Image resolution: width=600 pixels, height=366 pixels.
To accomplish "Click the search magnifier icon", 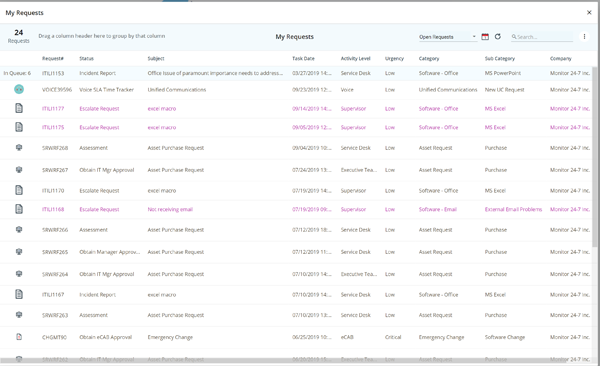I will pyautogui.click(x=514, y=37).
